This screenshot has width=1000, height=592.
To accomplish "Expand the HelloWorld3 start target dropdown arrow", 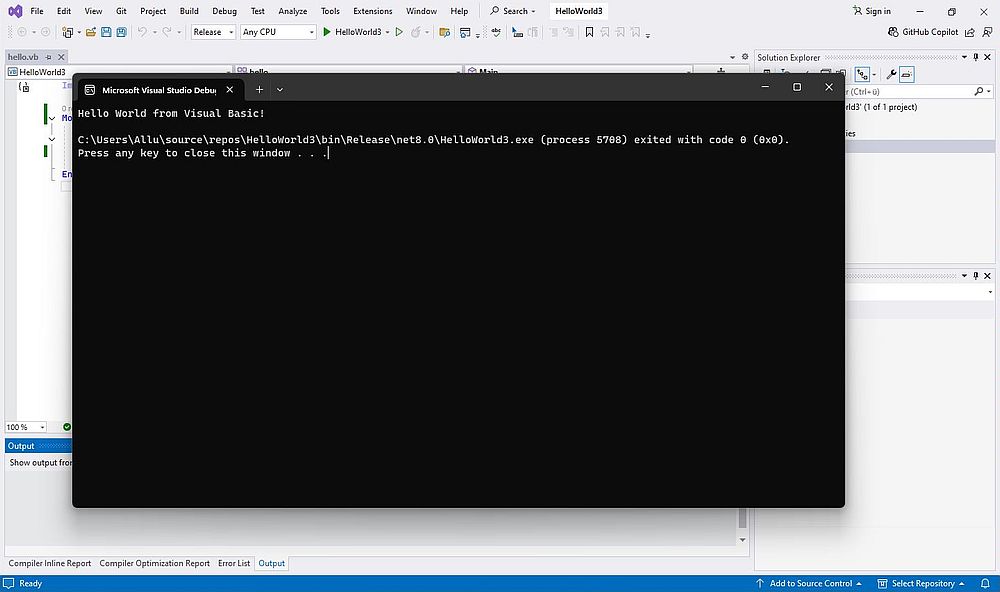I will point(387,33).
